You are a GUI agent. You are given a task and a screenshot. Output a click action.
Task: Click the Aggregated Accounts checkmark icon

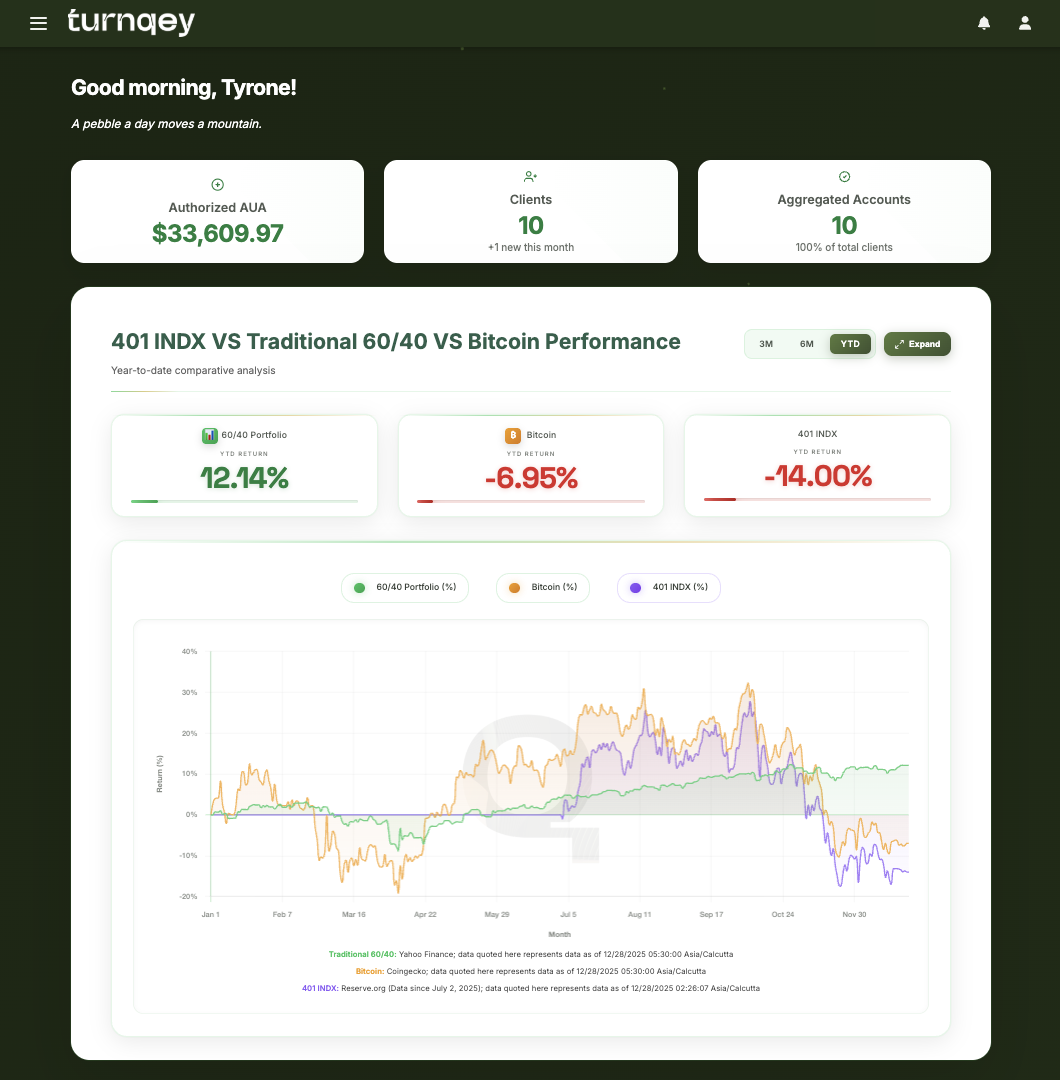844,177
